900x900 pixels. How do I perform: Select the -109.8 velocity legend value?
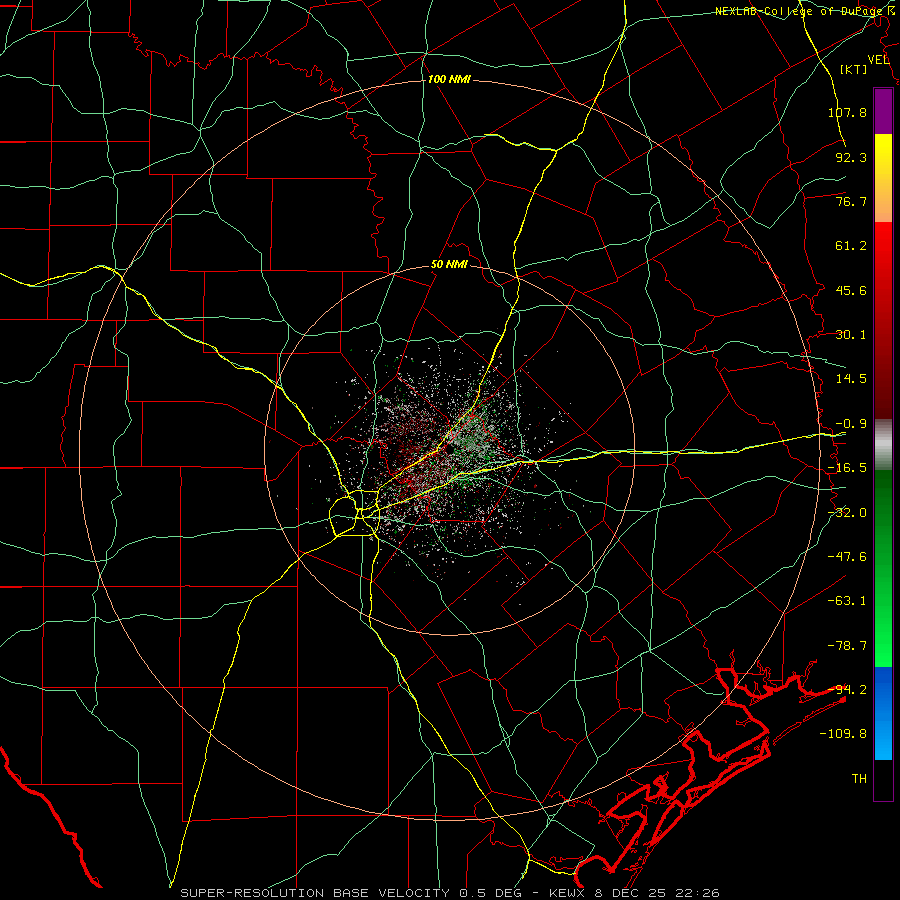point(843,734)
